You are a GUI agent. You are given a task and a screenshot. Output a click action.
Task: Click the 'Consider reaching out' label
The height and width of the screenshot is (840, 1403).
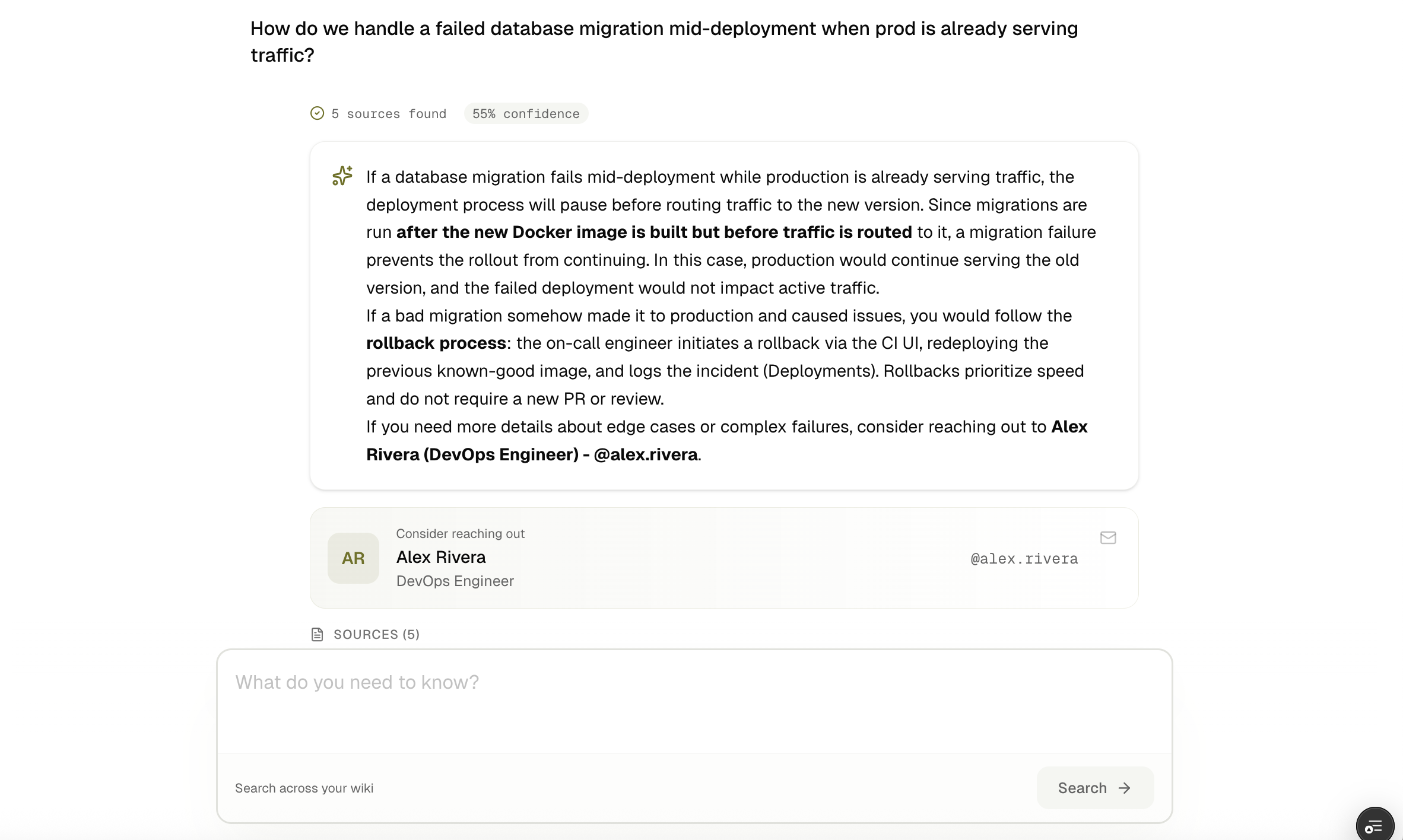pyautogui.click(x=461, y=533)
